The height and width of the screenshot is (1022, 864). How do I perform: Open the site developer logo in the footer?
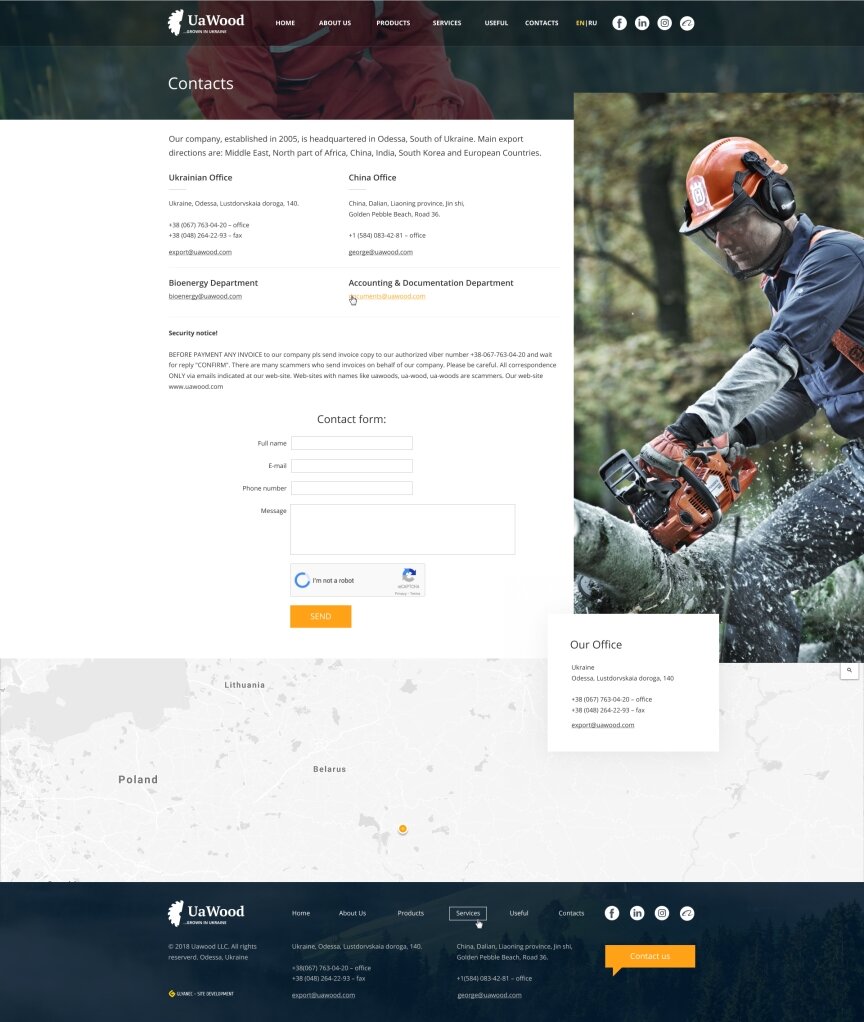[201, 994]
